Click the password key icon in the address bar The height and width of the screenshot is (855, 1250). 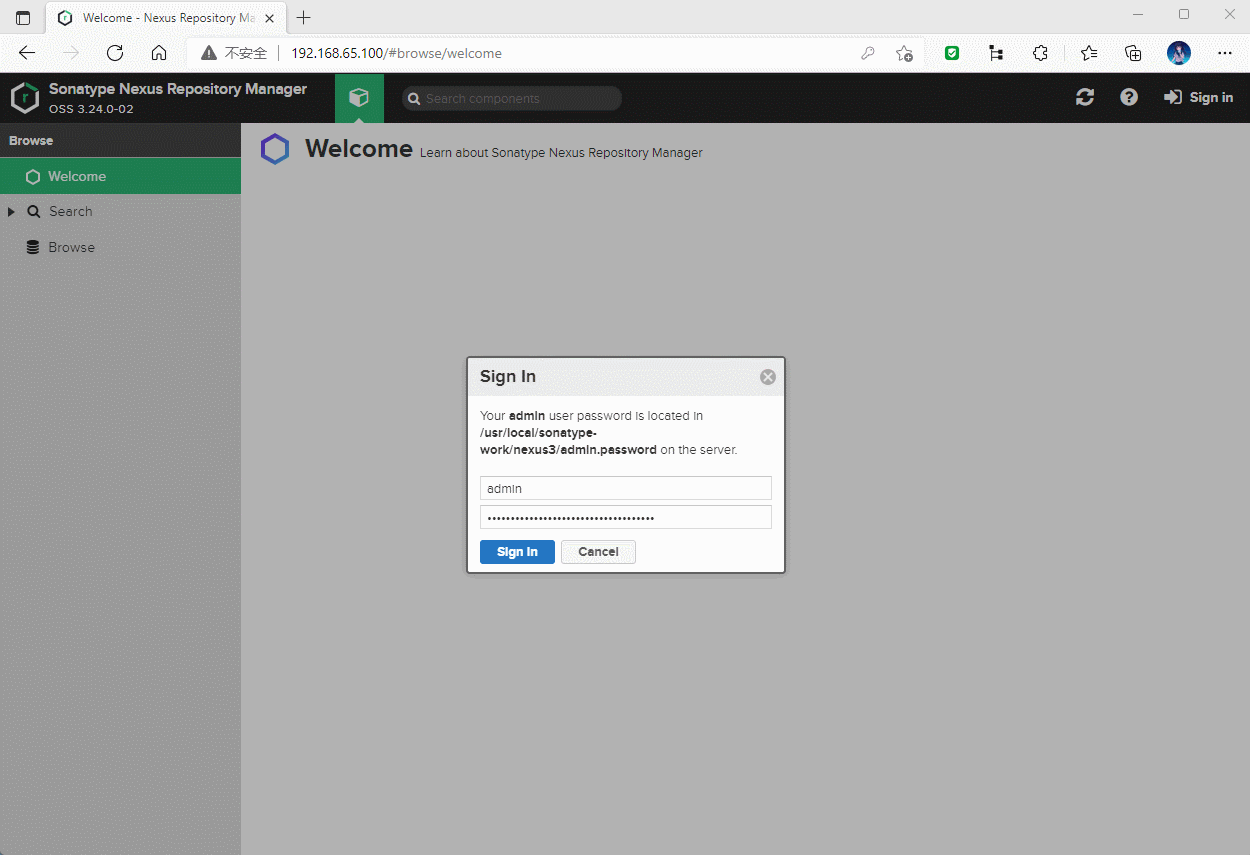(x=868, y=53)
